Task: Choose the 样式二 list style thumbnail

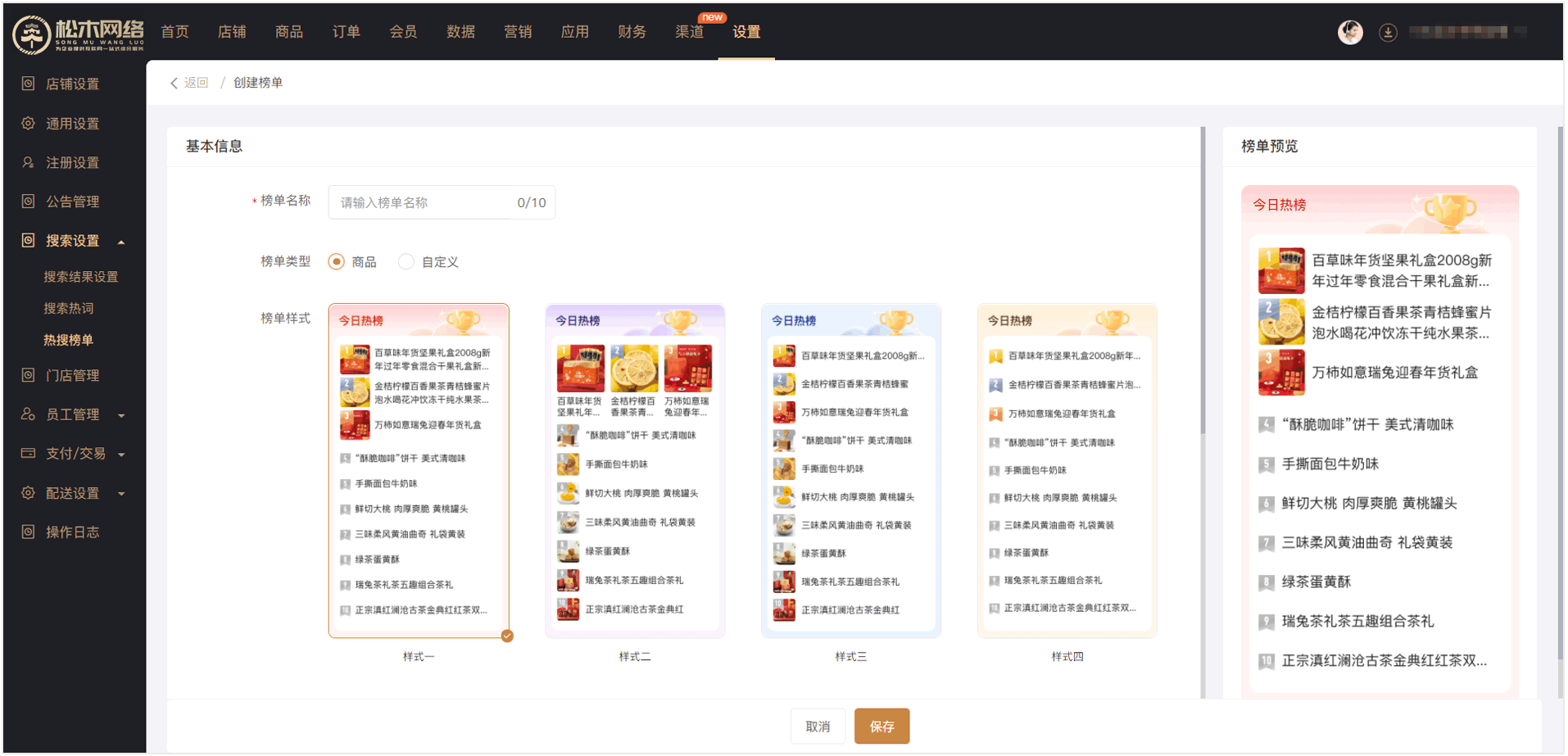Action: [x=635, y=471]
